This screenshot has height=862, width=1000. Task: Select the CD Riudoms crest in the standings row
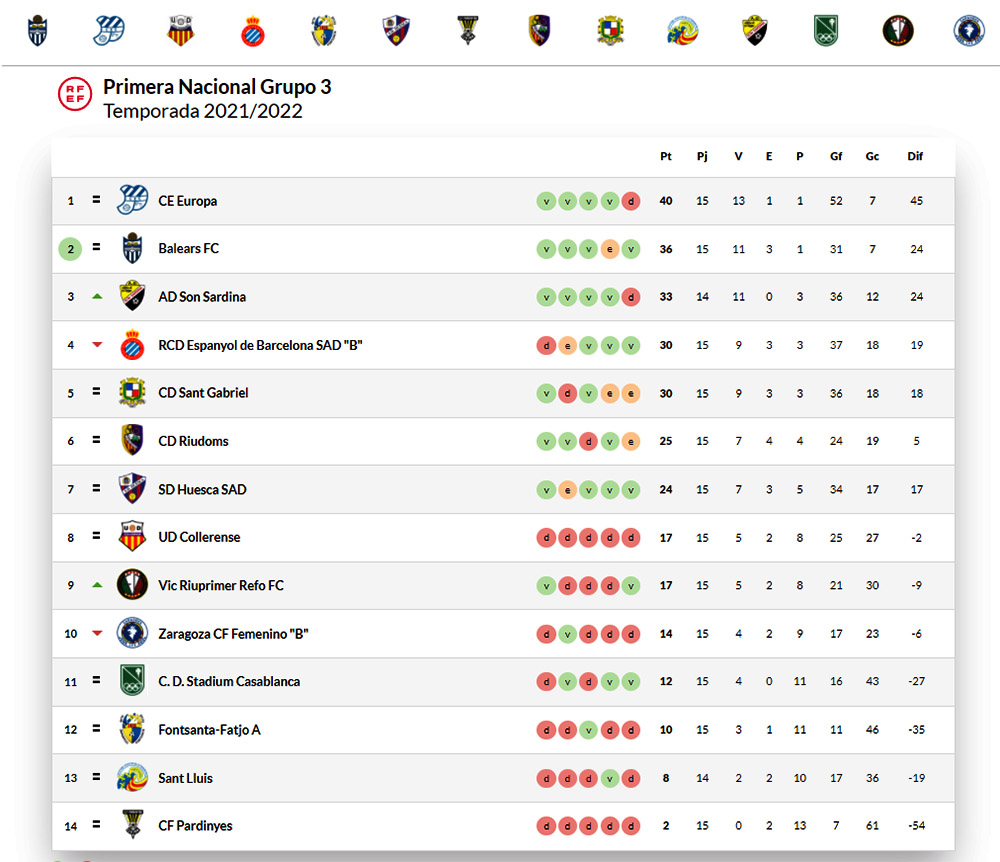tap(133, 441)
